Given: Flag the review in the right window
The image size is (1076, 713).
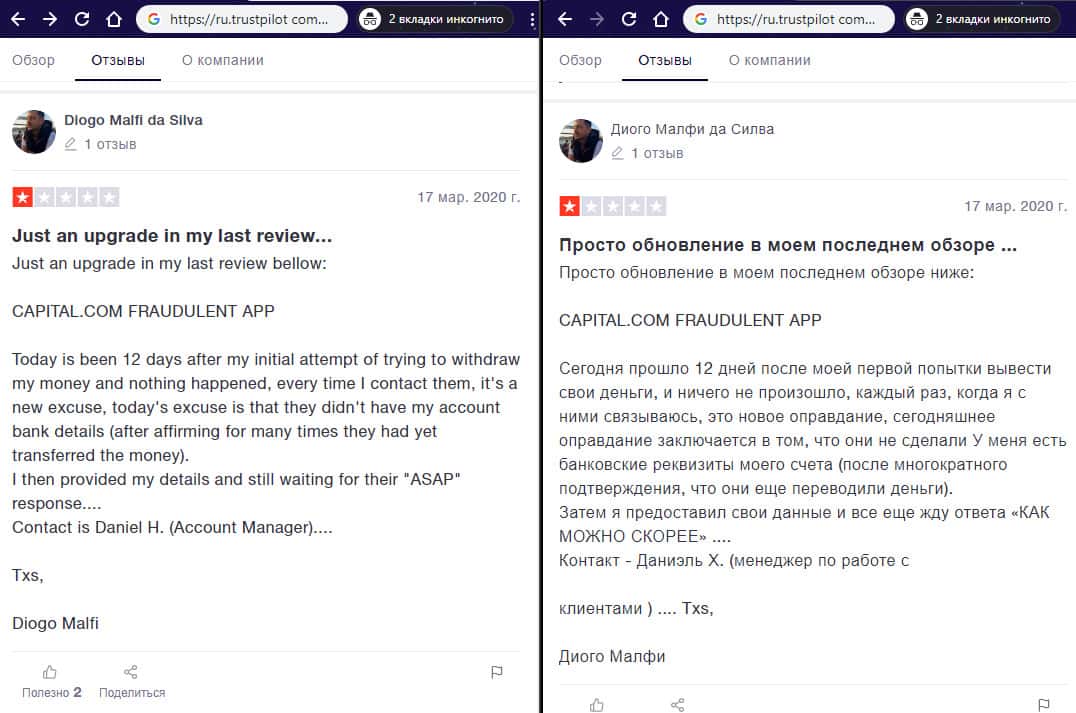Looking at the screenshot, I should tap(1044, 705).
